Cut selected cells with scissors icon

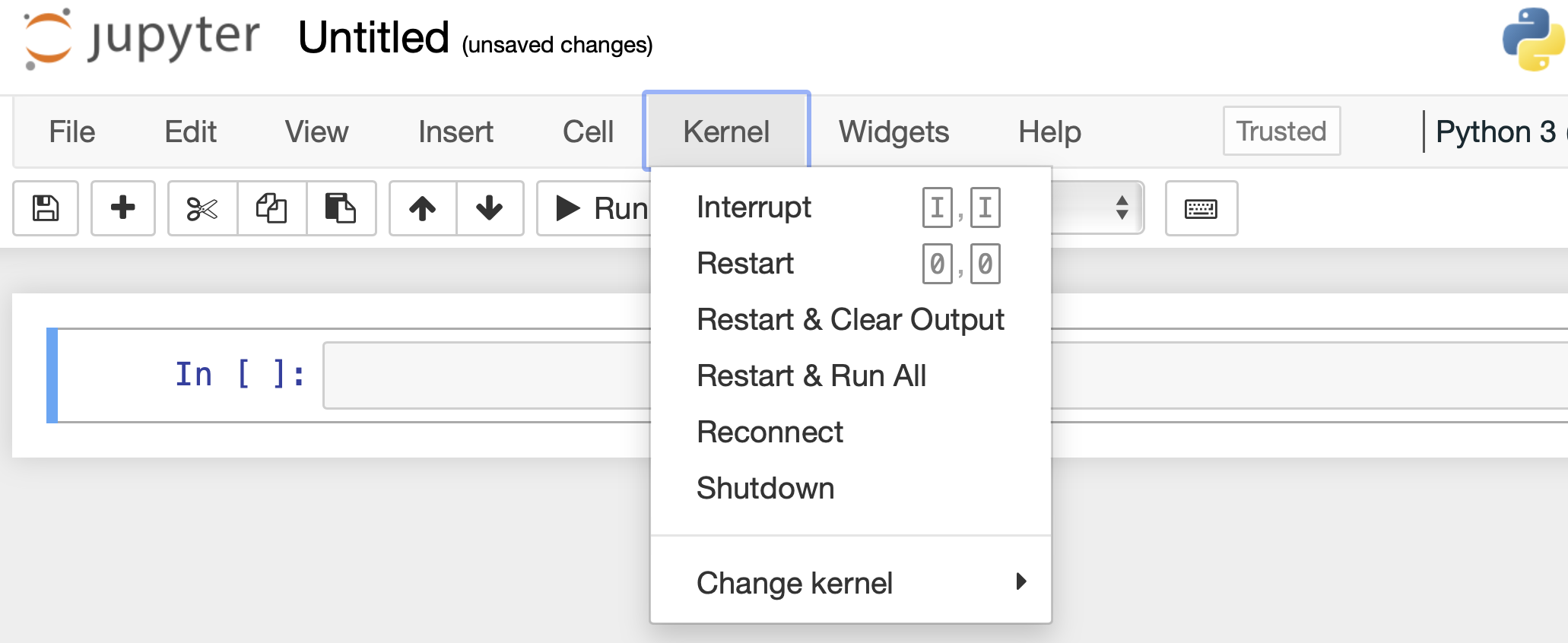point(202,208)
